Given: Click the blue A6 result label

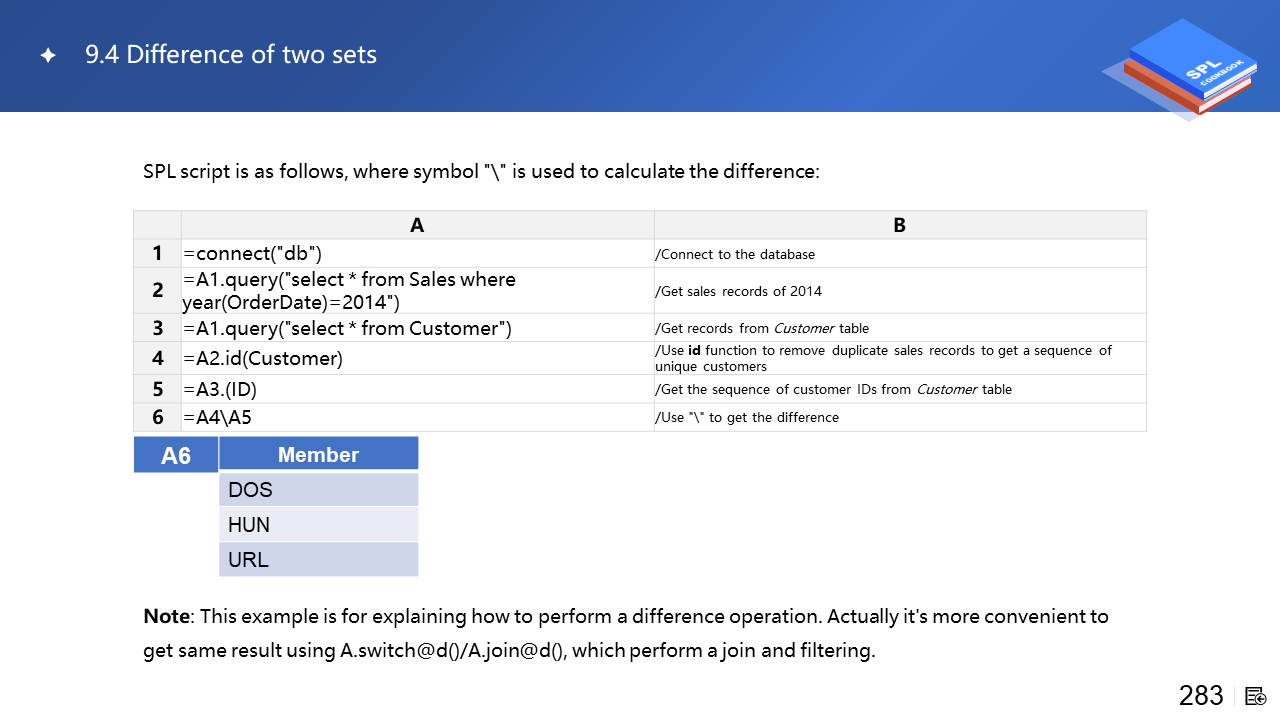Looking at the screenshot, I should (x=176, y=456).
